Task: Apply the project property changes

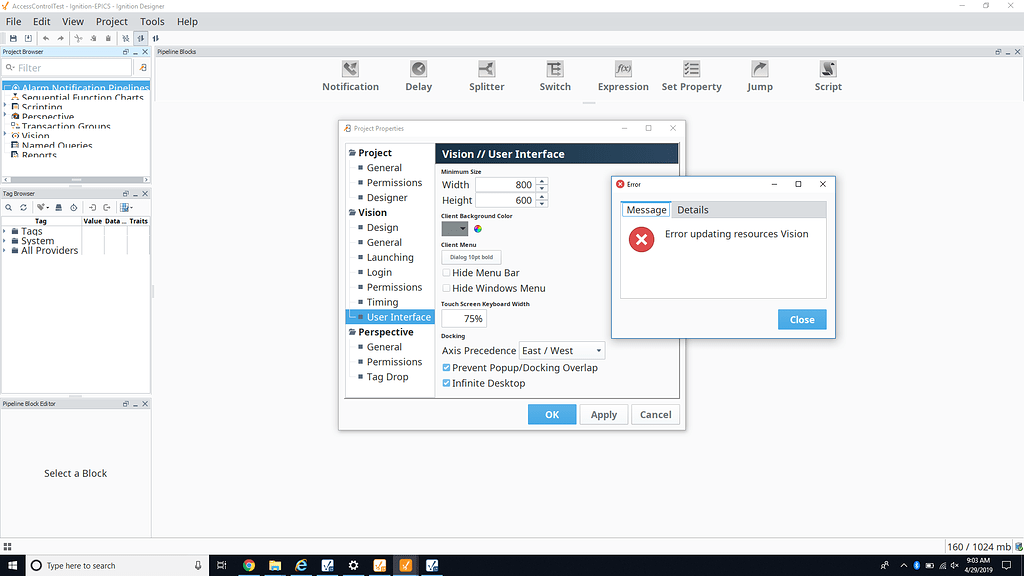Action: click(x=603, y=414)
